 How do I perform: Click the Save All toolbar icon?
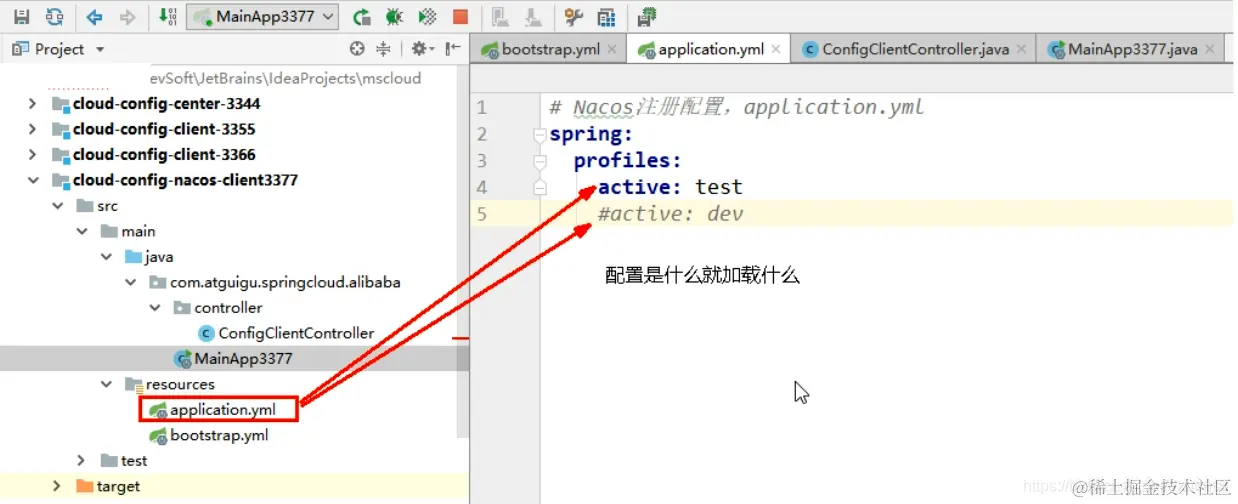[x=21, y=16]
